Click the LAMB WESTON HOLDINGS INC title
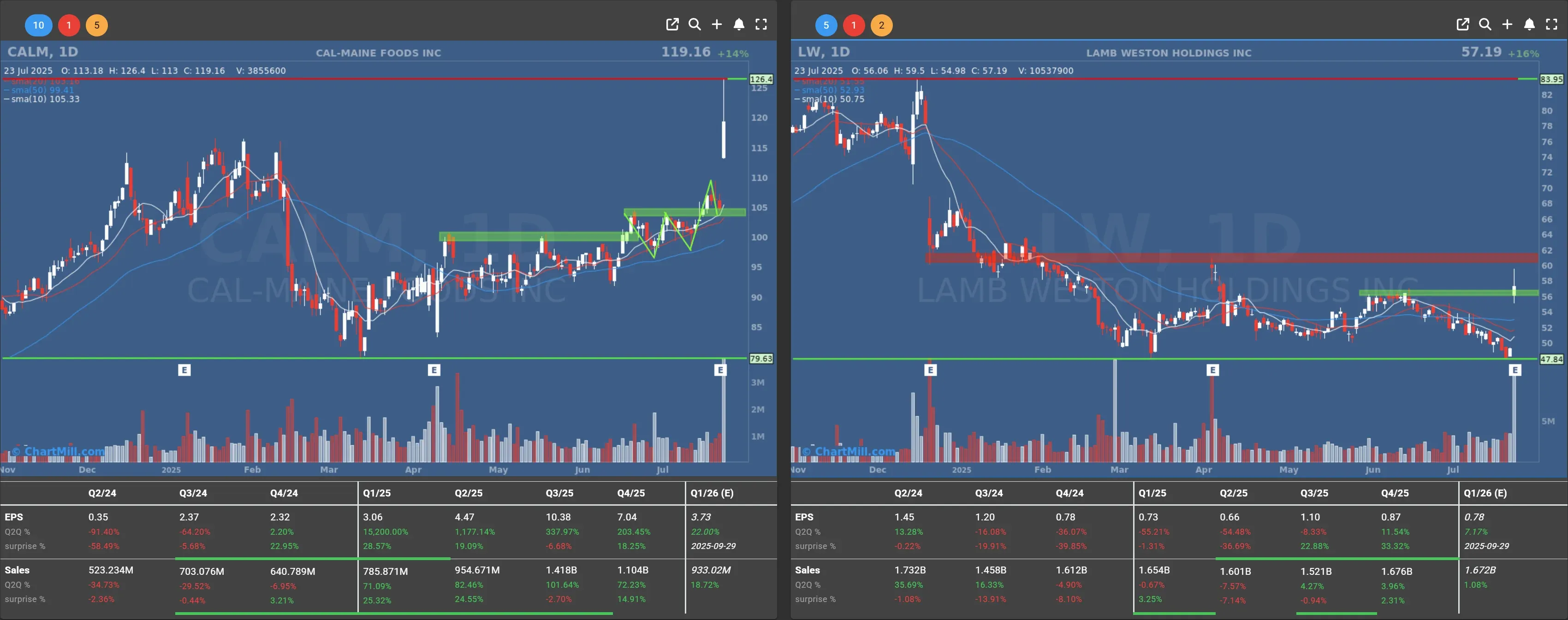Screen dimensions: 1568x620 1169,53
